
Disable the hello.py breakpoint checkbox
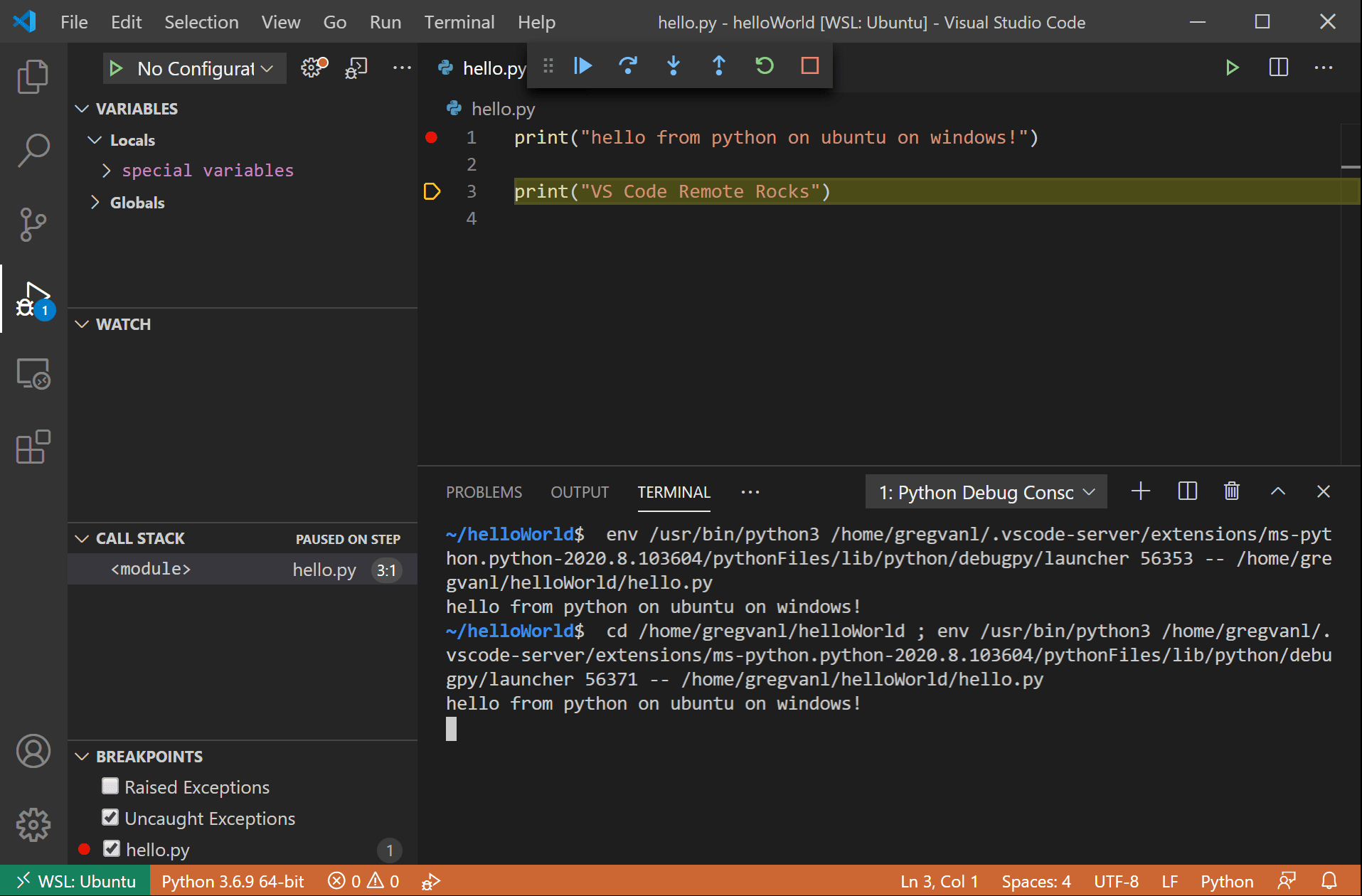[x=112, y=848]
